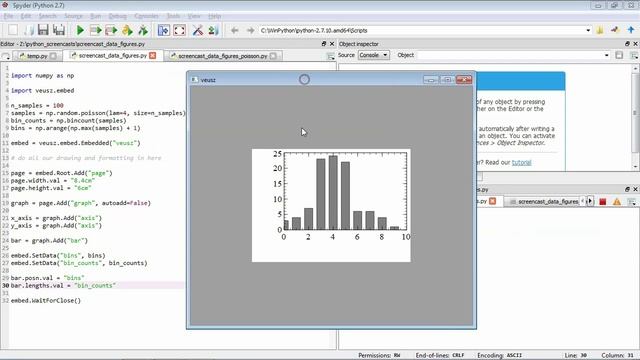
Task: Click the New file icon in the toolbar
Action: click(x=13, y=30)
